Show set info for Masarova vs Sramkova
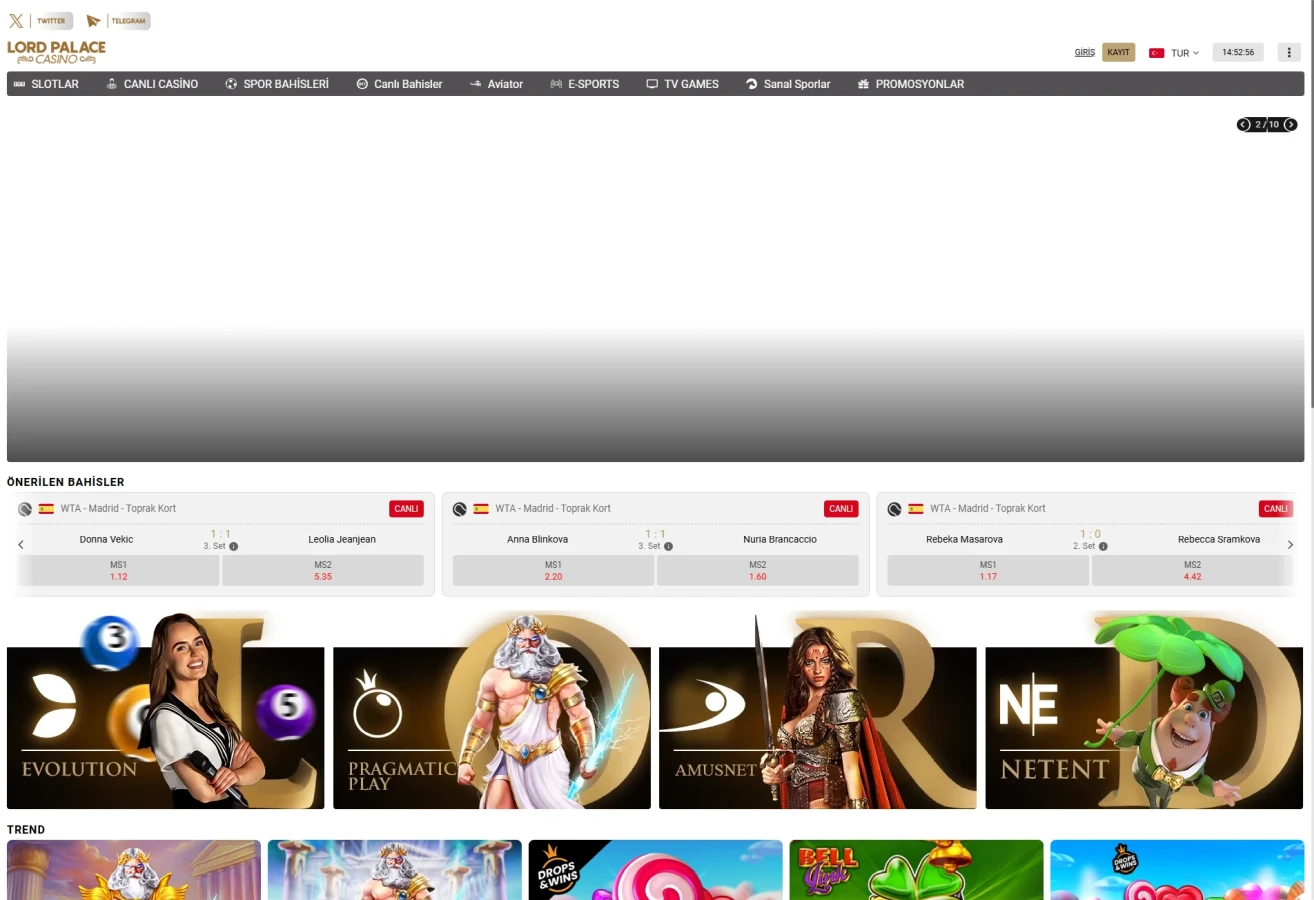Viewport: 1314px width, 900px height. tap(1104, 547)
